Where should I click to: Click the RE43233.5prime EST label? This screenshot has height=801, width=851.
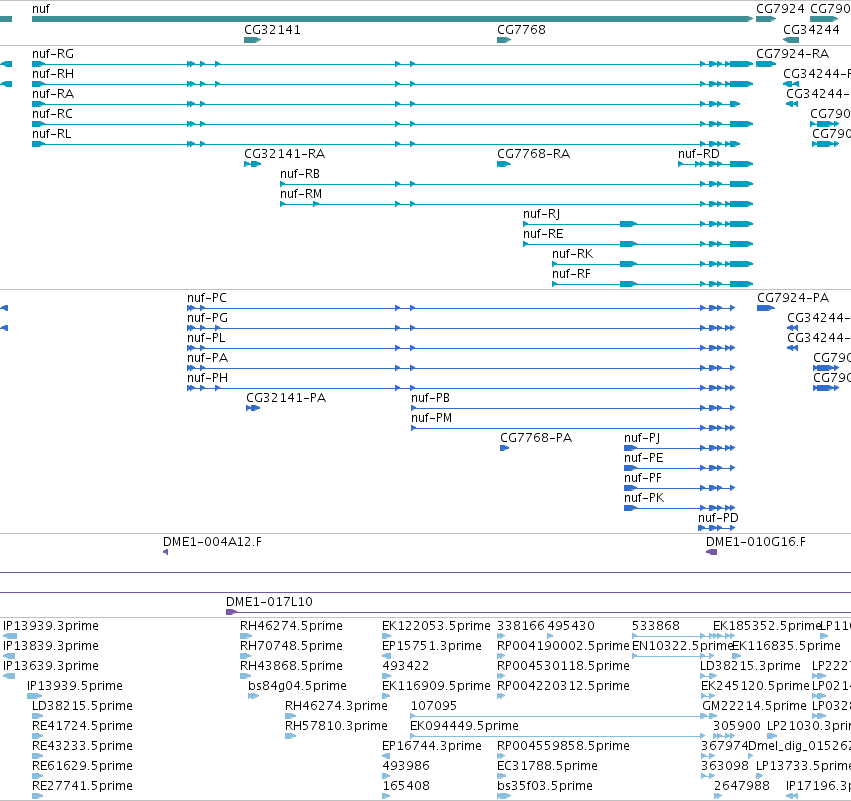tap(82, 747)
